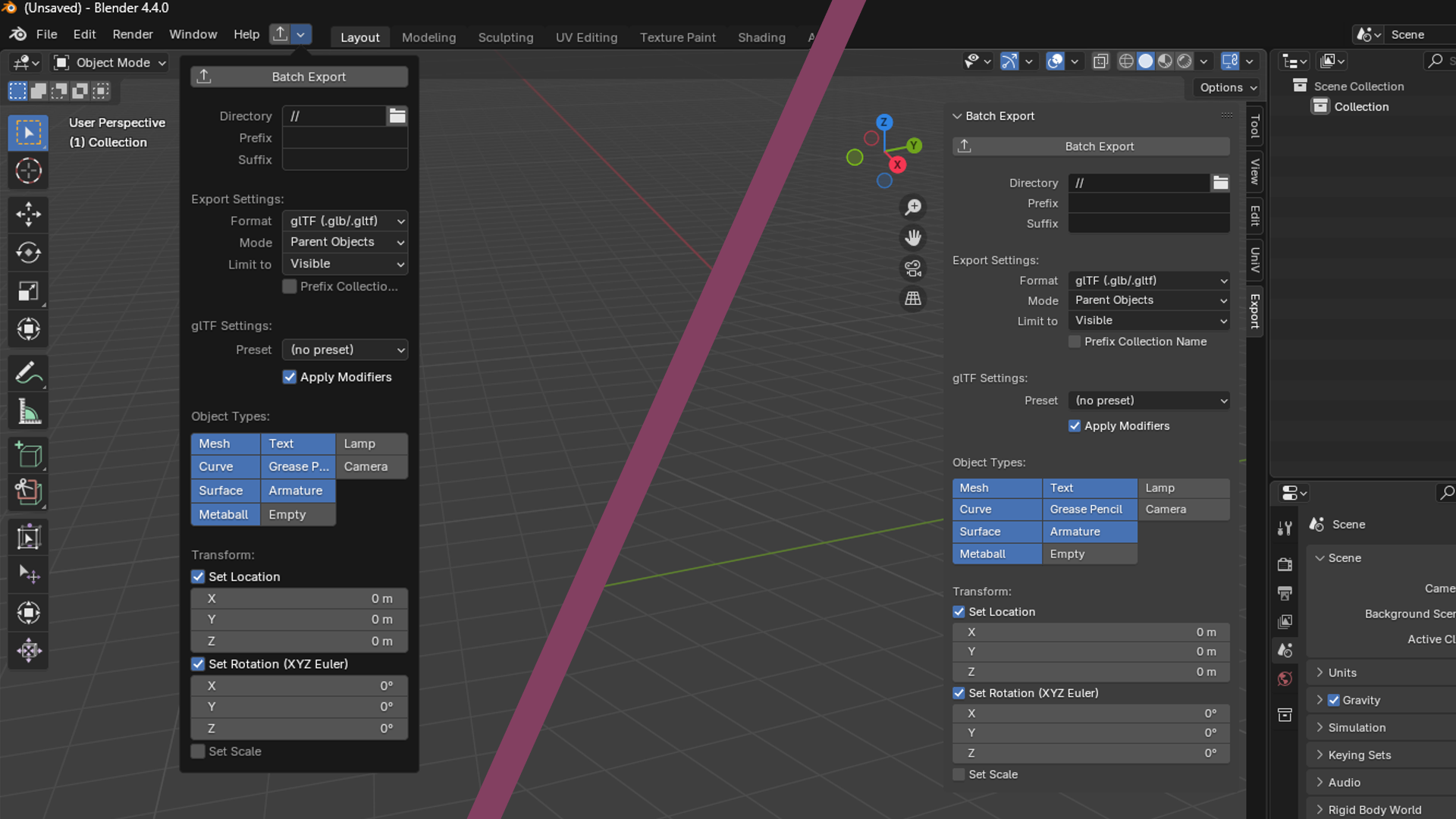Image resolution: width=1456 pixels, height=819 pixels.
Task: Open the Output properties tab
Action: tap(1285, 593)
